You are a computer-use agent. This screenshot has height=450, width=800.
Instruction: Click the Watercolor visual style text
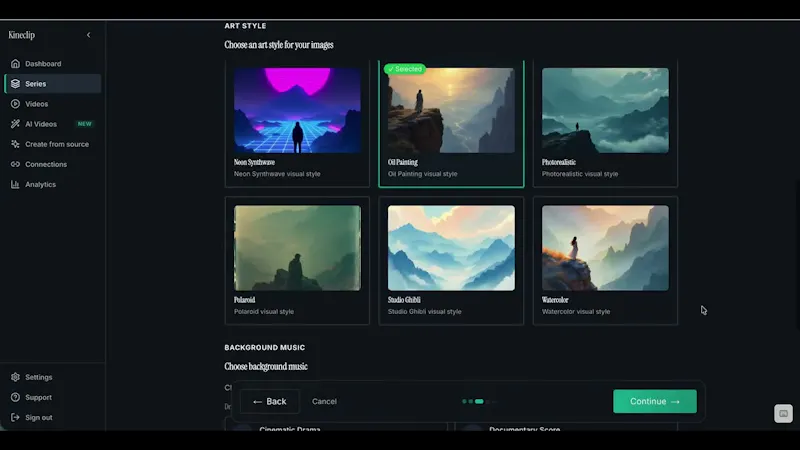pyautogui.click(x=576, y=312)
